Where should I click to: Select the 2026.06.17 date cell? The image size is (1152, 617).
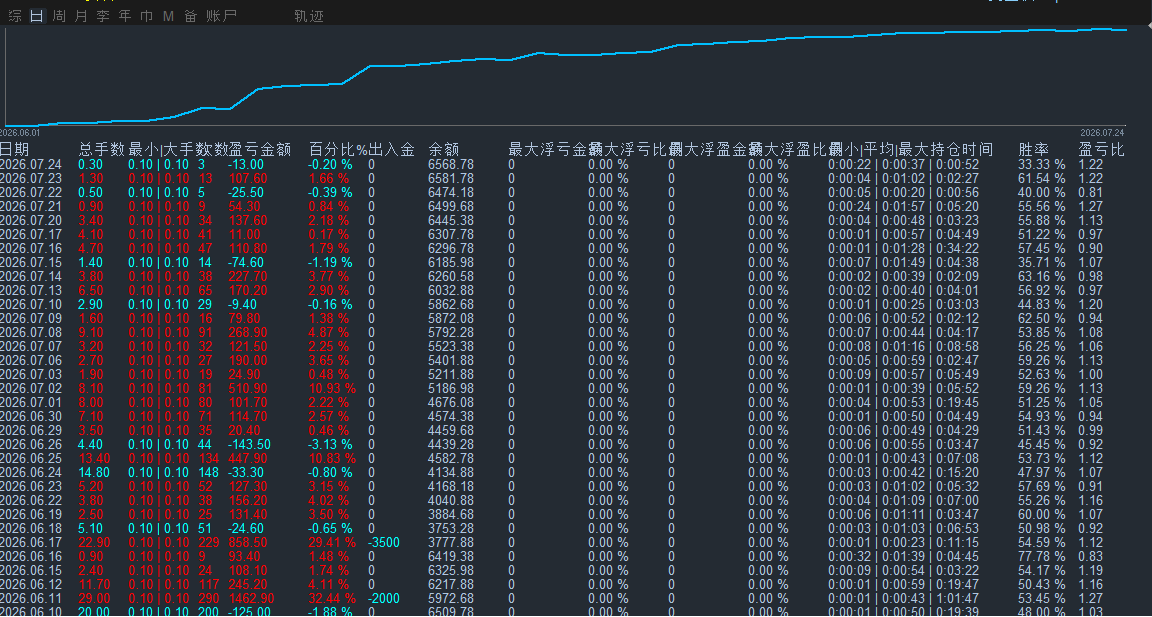click(31, 542)
